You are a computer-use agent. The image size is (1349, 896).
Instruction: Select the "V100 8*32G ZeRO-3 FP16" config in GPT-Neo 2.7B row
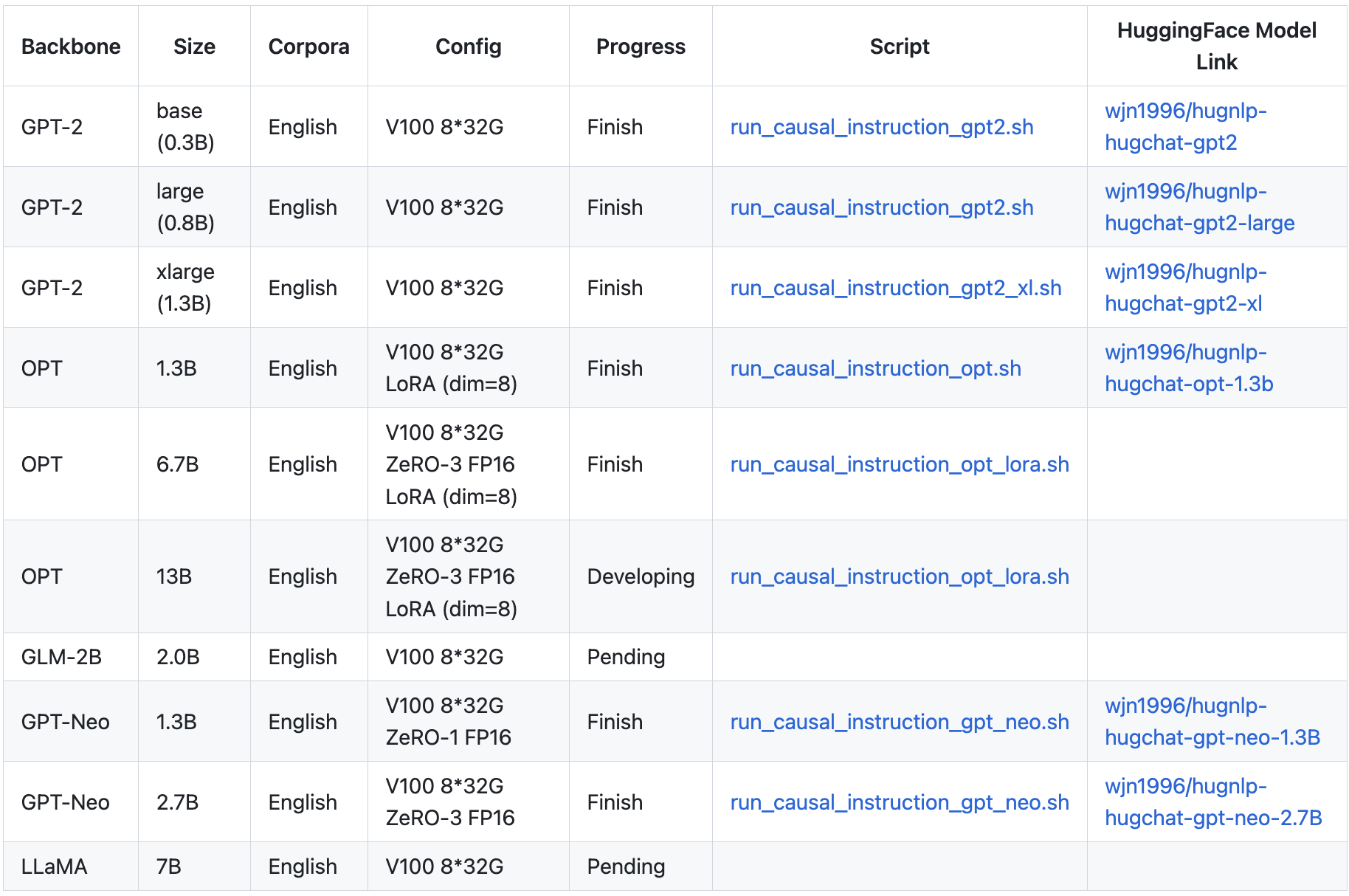pos(469,802)
